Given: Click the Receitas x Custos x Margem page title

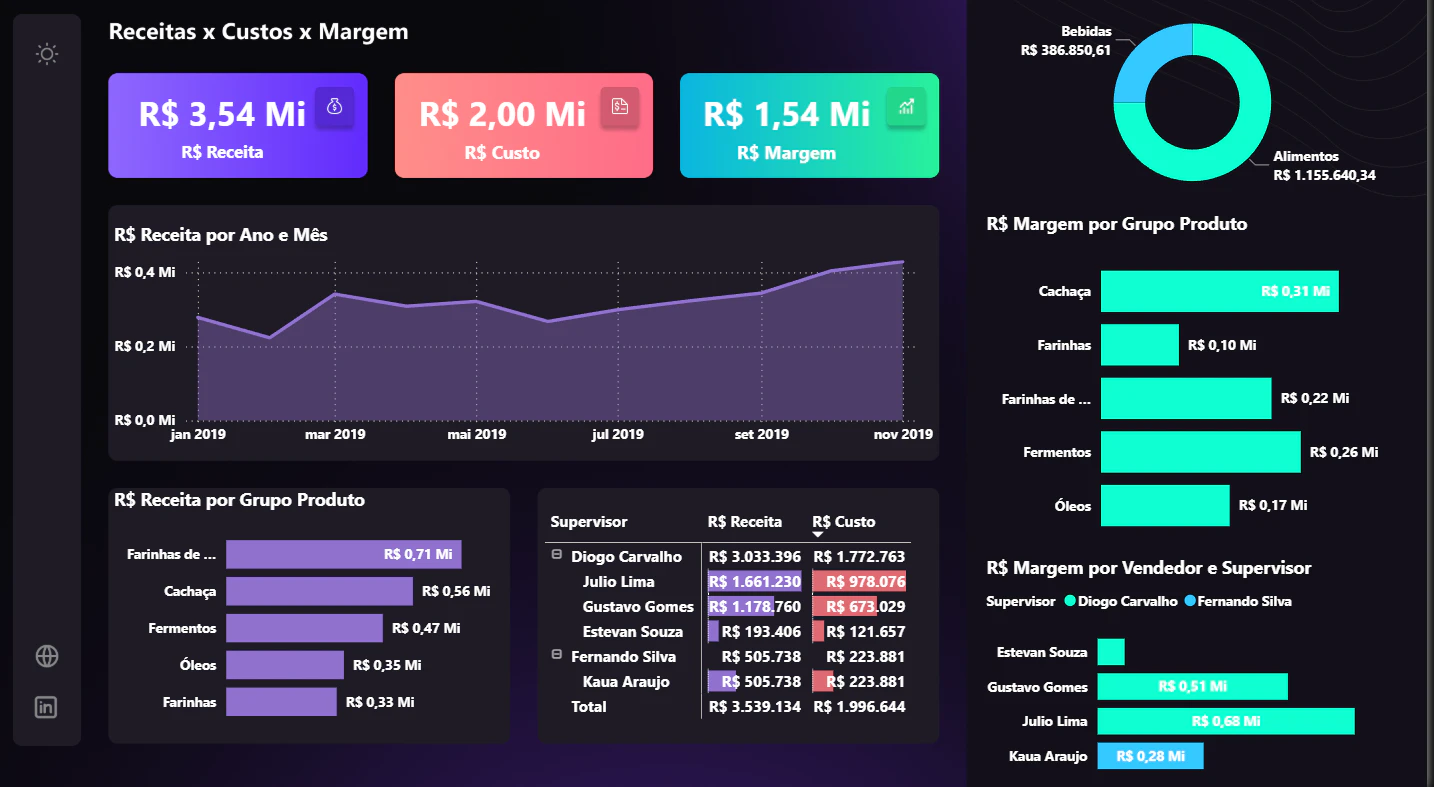Looking at the screenshot, I should point(258,32).
